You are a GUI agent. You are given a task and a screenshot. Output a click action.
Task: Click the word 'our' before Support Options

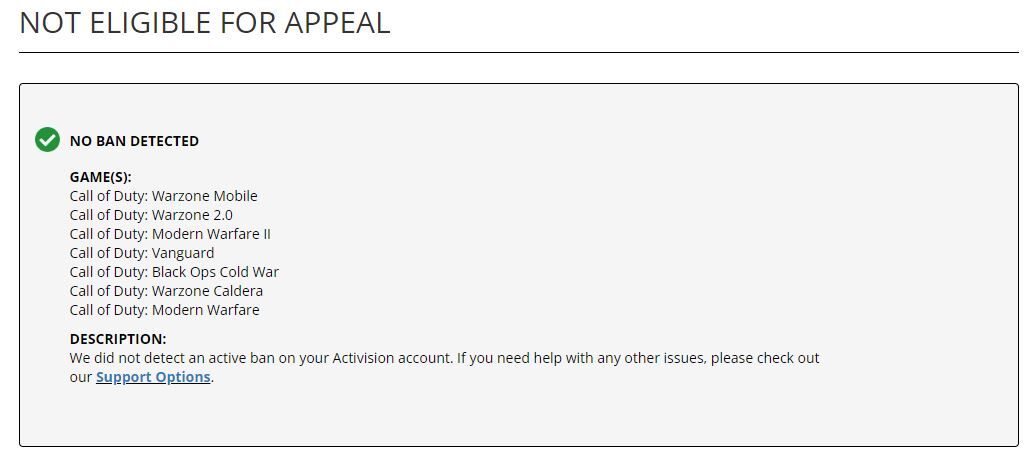click(x=81, y=378)
